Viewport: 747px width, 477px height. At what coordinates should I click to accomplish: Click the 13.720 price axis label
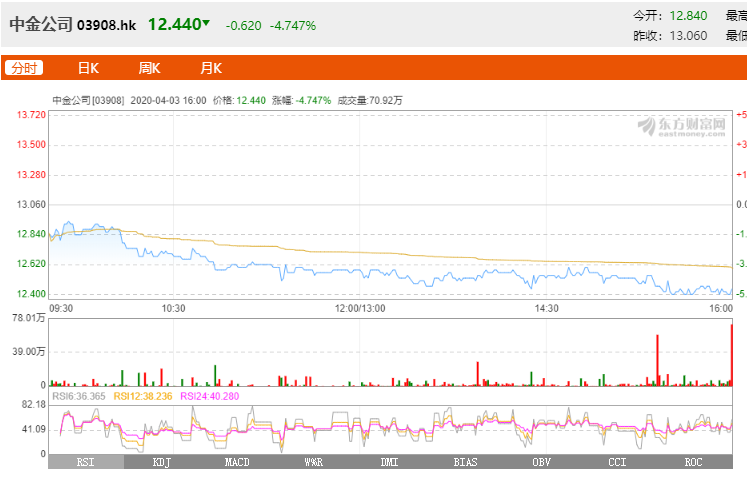tap(31, 115)
